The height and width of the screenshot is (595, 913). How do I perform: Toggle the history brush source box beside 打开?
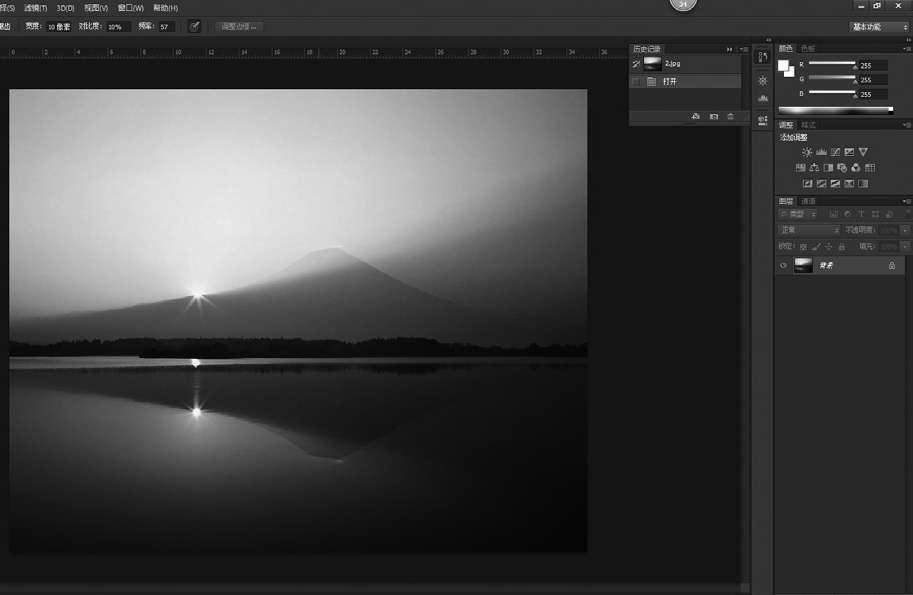coord(636,81)
